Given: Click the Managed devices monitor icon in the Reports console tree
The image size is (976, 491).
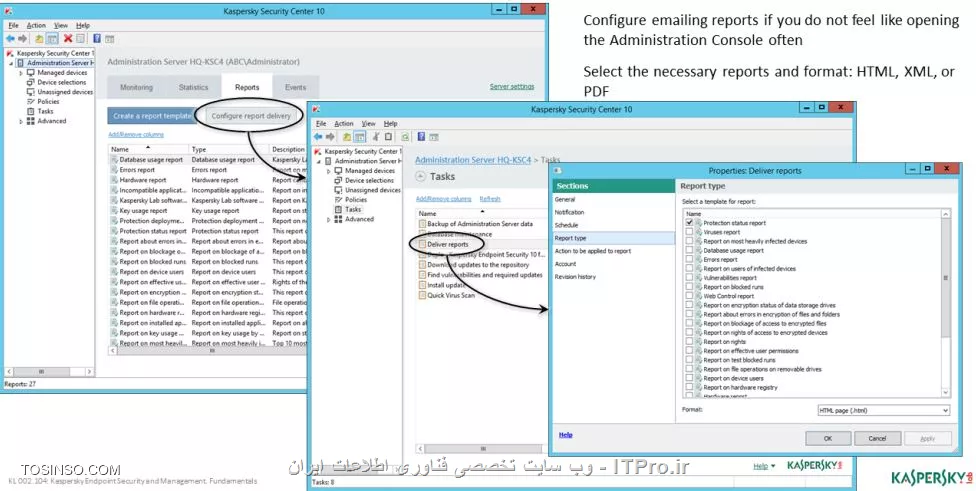Looking at the screenshot, I should pos(30,73).
